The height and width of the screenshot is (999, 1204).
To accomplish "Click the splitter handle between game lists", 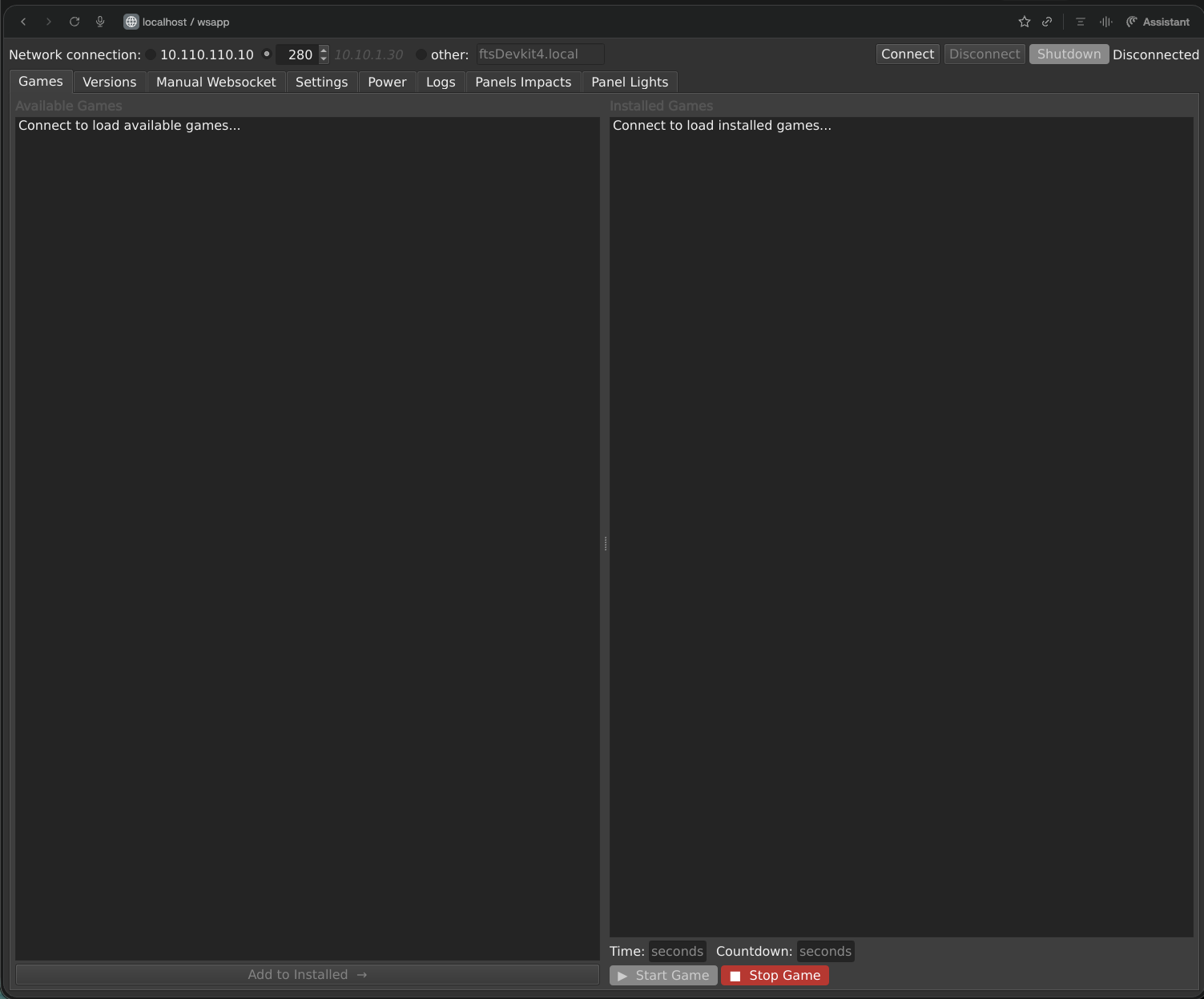I will [605, 543].
